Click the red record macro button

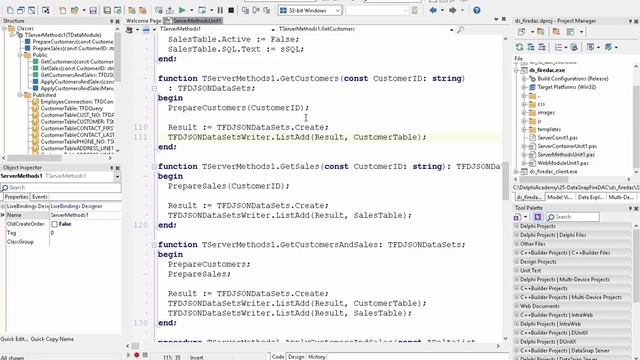tap(137, 355)
